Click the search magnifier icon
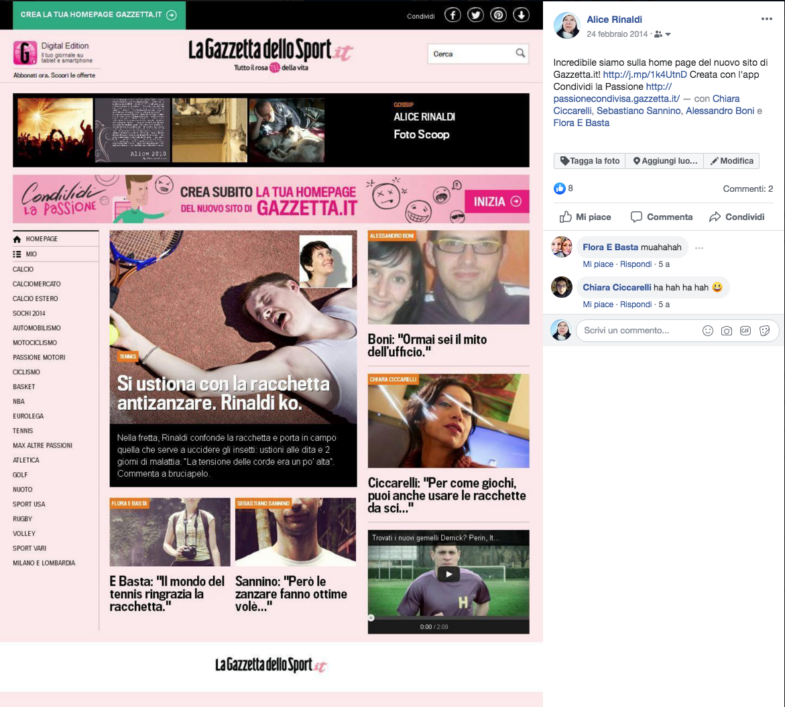 point(520,53)
